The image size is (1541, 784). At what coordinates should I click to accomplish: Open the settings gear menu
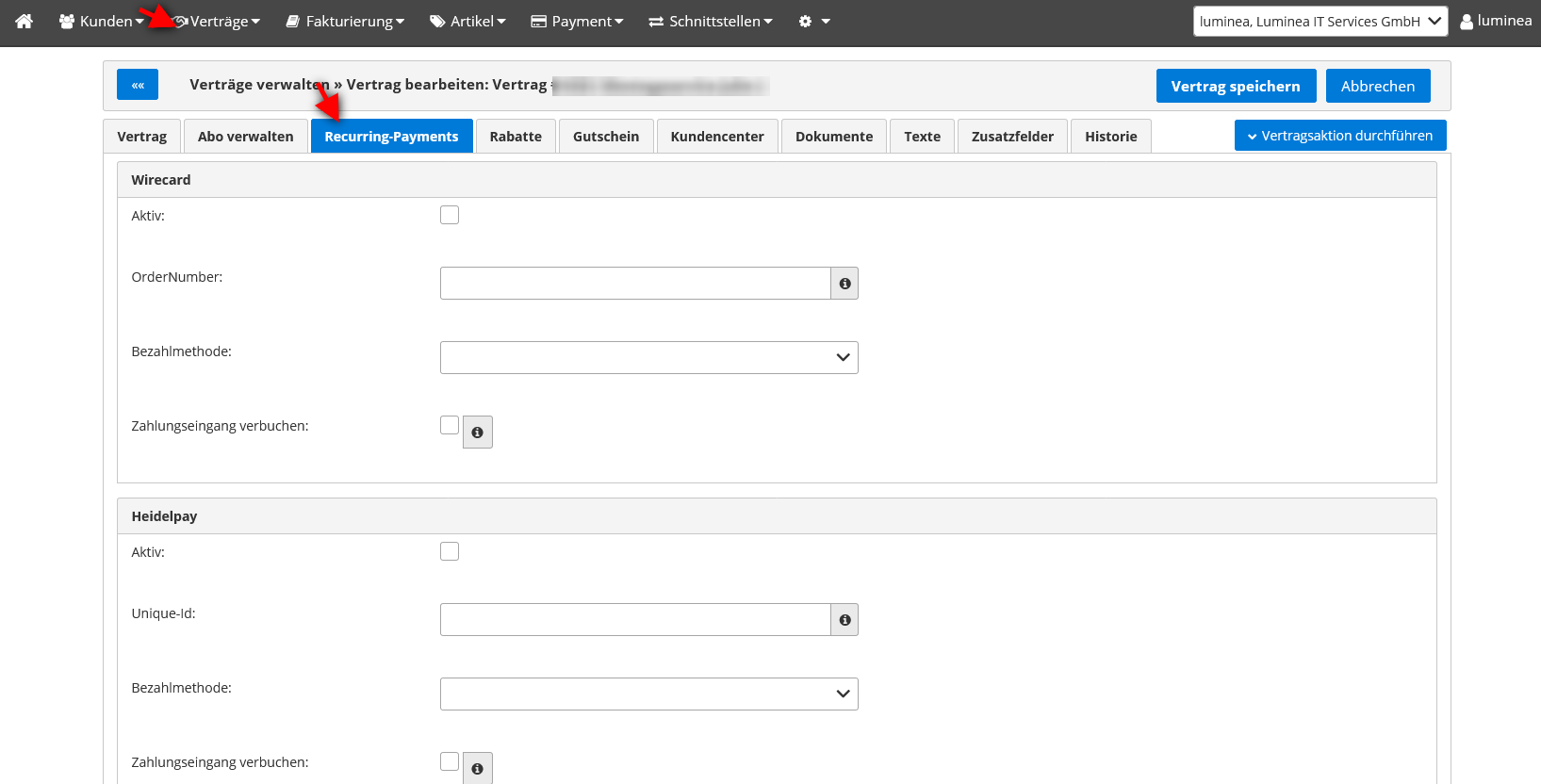click(x=813, y=21)
